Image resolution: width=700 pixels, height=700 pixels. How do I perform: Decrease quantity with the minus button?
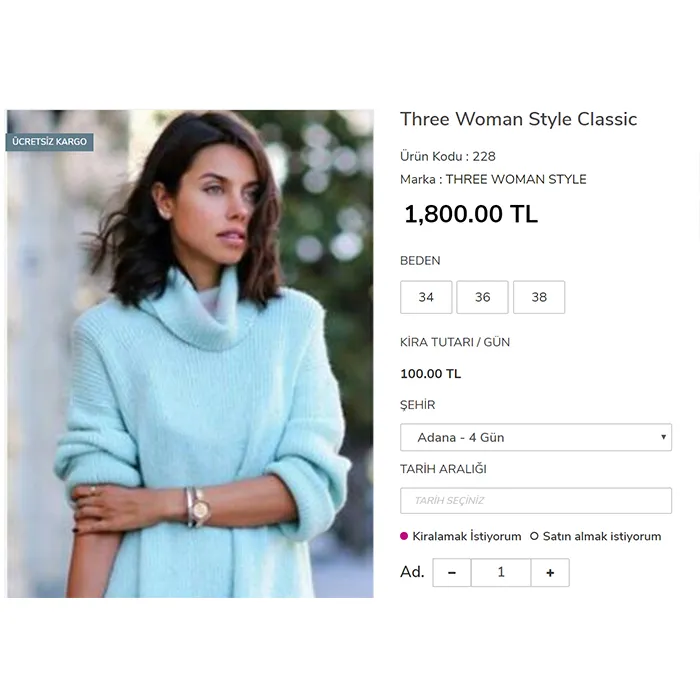tap(452, 572)
